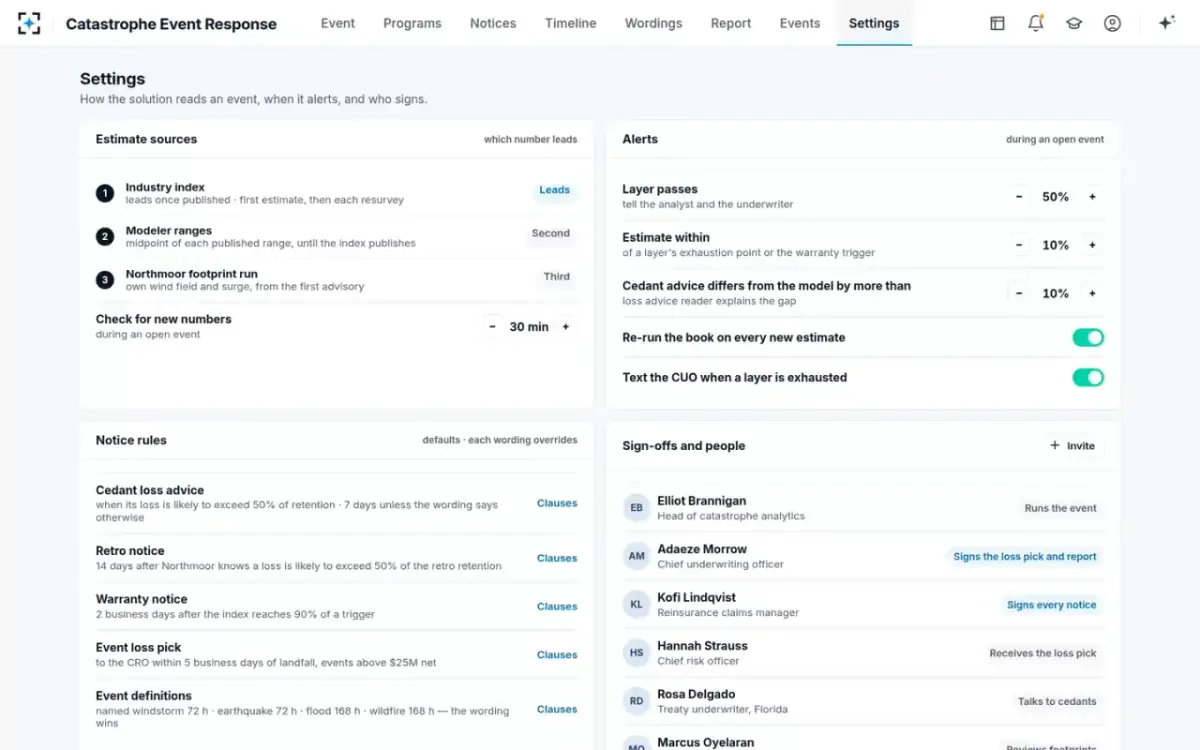Screen dimensions: 1200x750
Task: Open the Notices tab
Action: coord(493,23)
